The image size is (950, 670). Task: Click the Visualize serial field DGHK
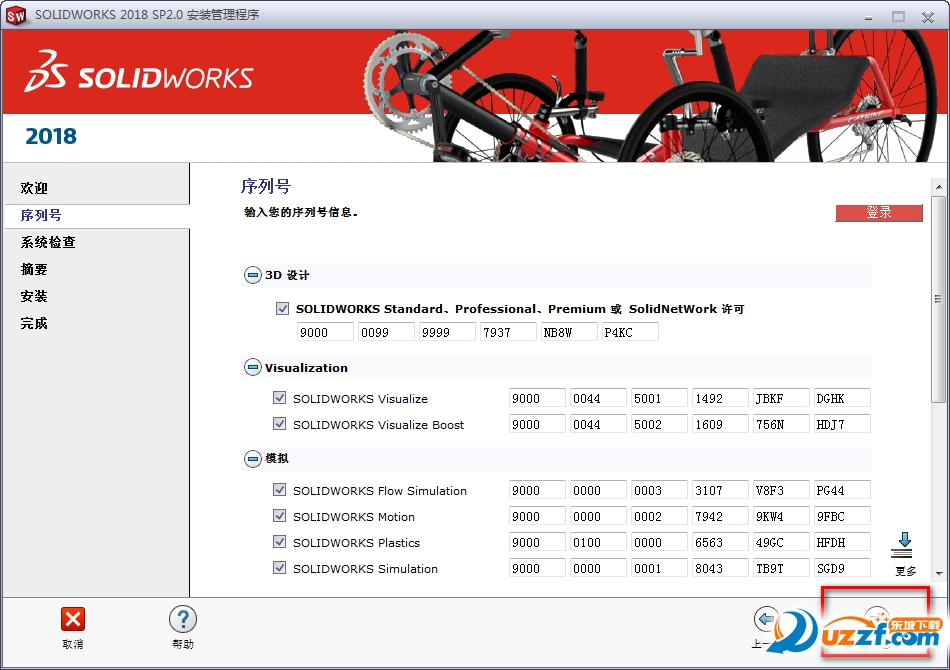tap(842, 398)
